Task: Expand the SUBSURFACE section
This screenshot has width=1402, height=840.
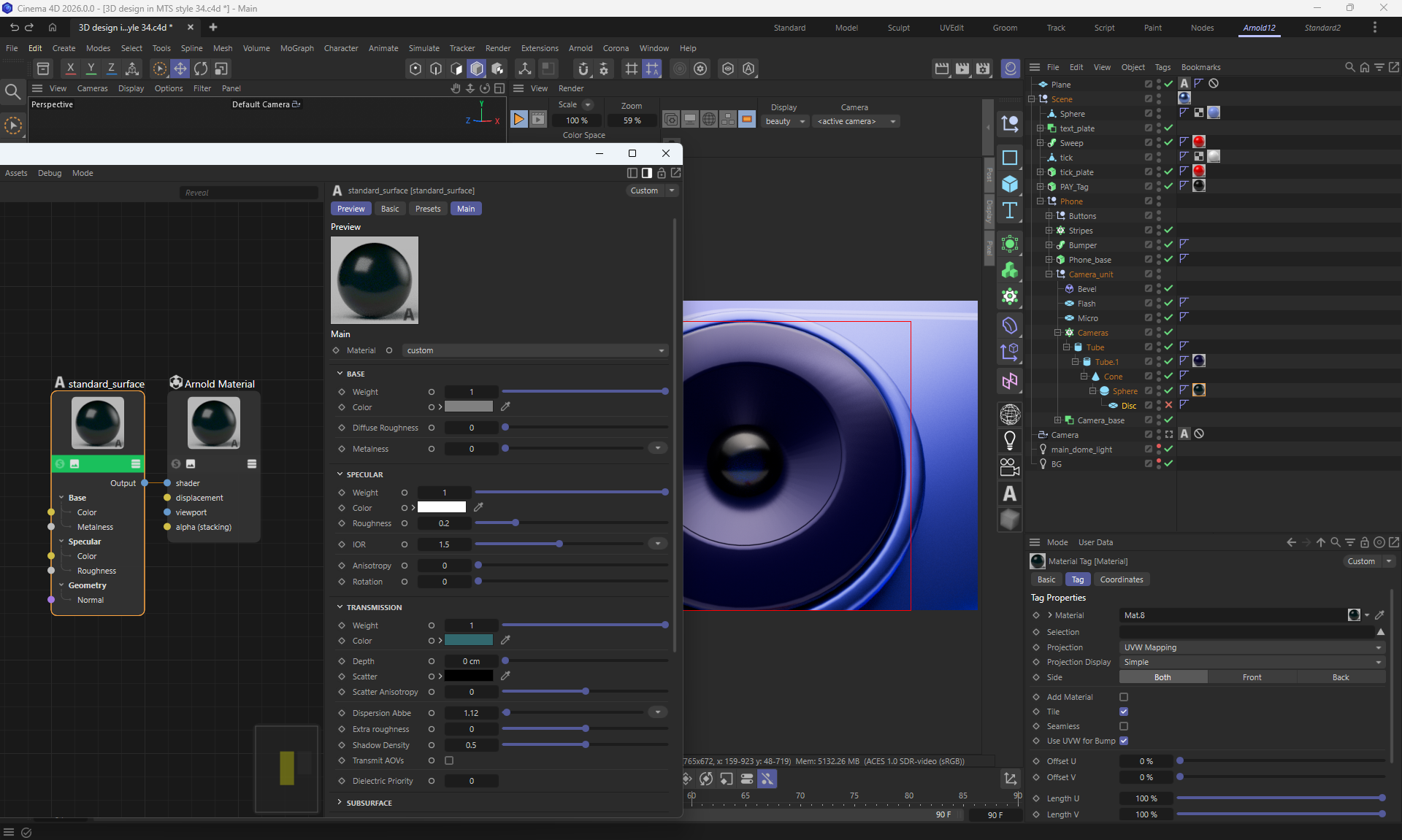Action: click(369, 803)
